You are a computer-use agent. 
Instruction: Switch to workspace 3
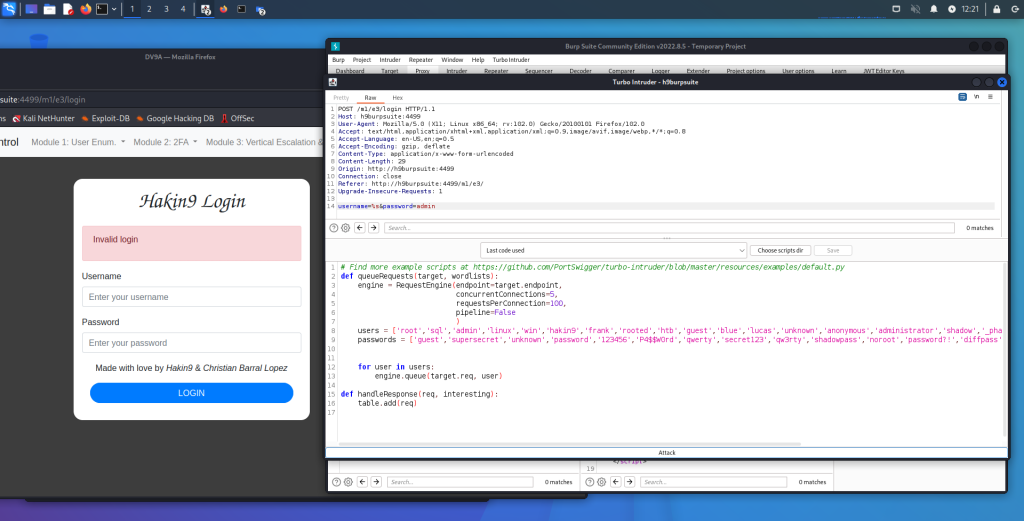(x=166, y=9)
